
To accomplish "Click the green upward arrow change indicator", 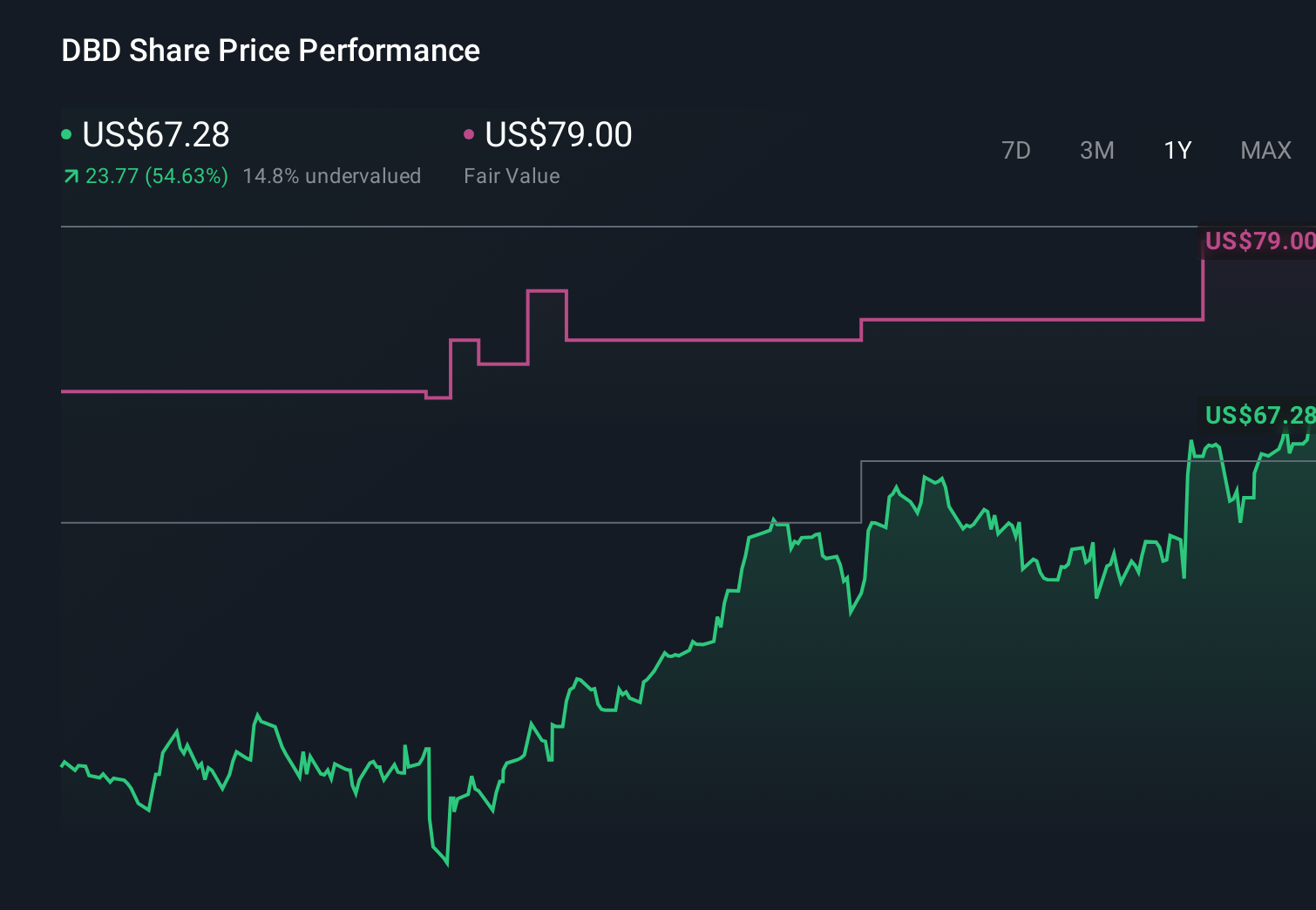I will 70,176.
